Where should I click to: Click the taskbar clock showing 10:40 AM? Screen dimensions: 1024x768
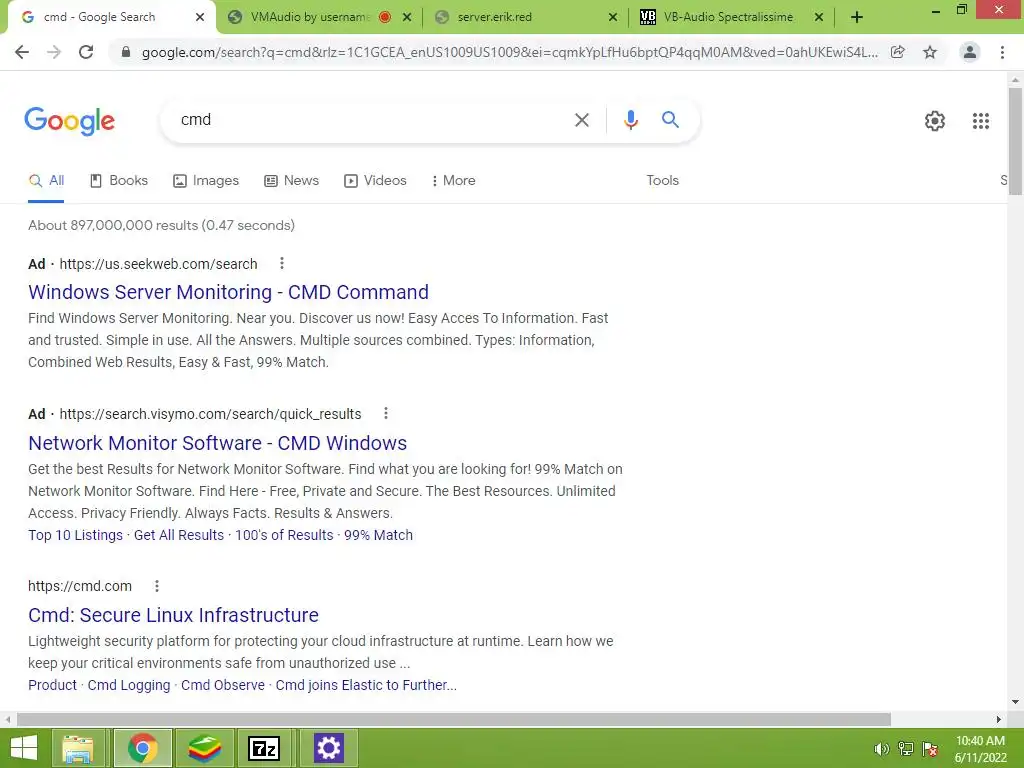pyautogui.click(x=980, y=749)
